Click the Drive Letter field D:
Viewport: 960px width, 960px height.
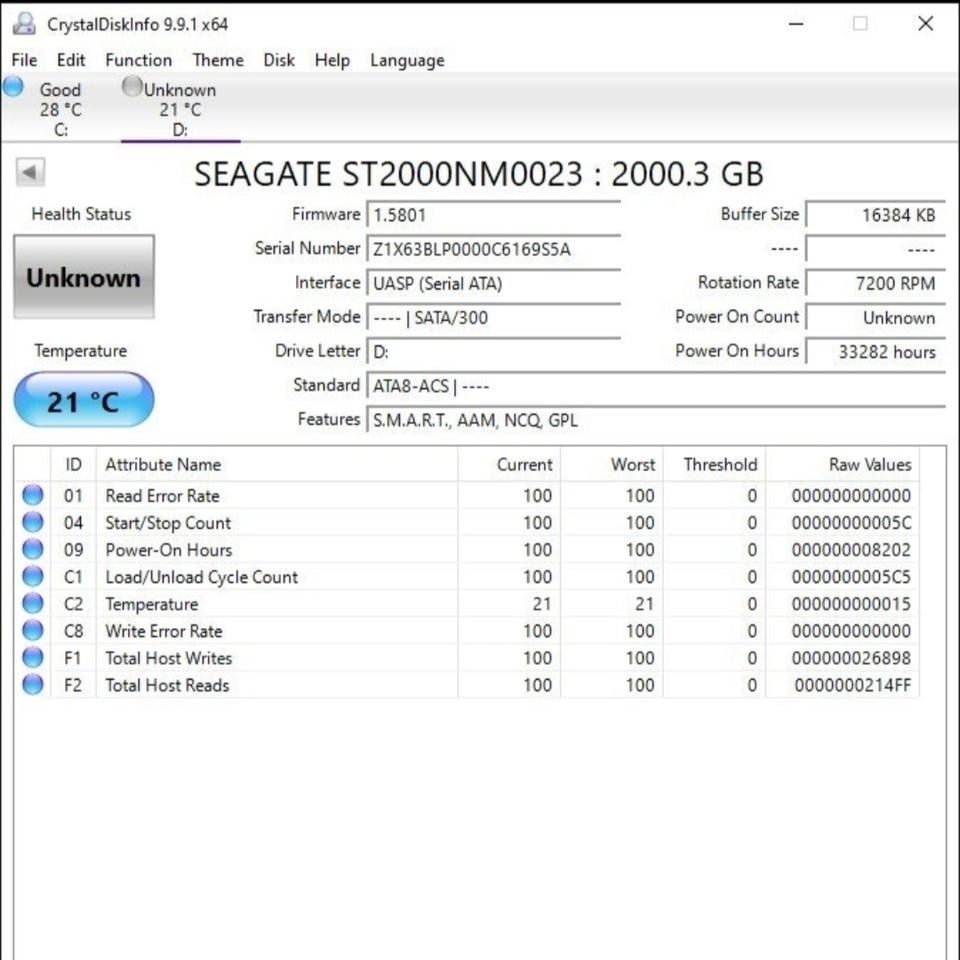(x=493, y=352)
